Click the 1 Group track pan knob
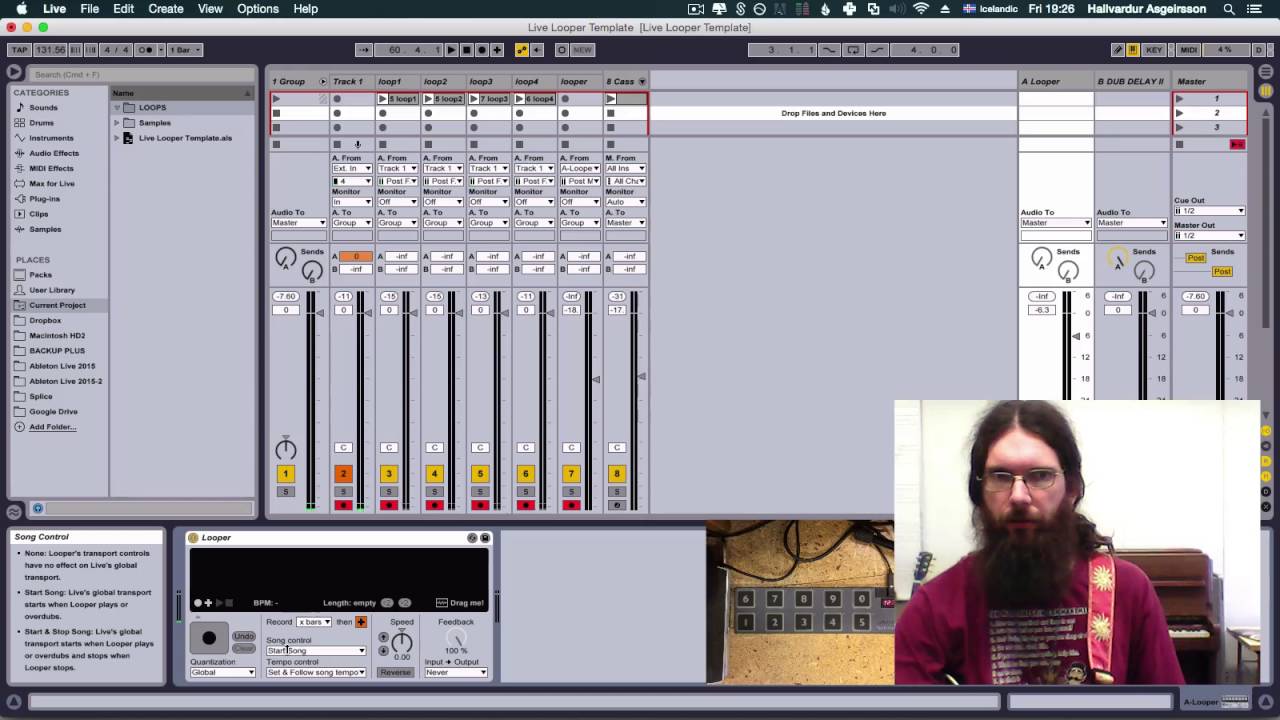 pos(286,449)
